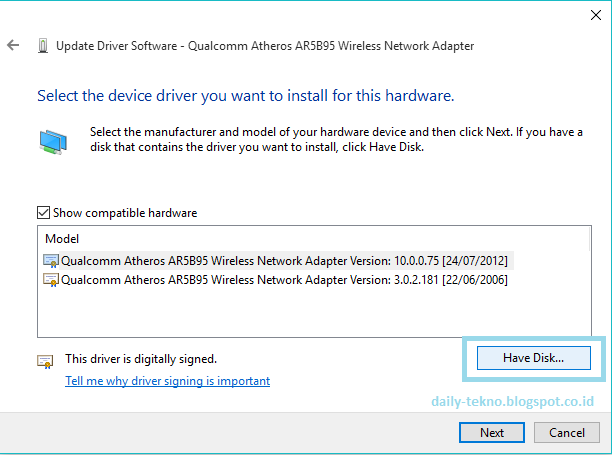The image size is (612, 455).
Task: Click the Update Driver Software title text
Action: click(265, 46)
